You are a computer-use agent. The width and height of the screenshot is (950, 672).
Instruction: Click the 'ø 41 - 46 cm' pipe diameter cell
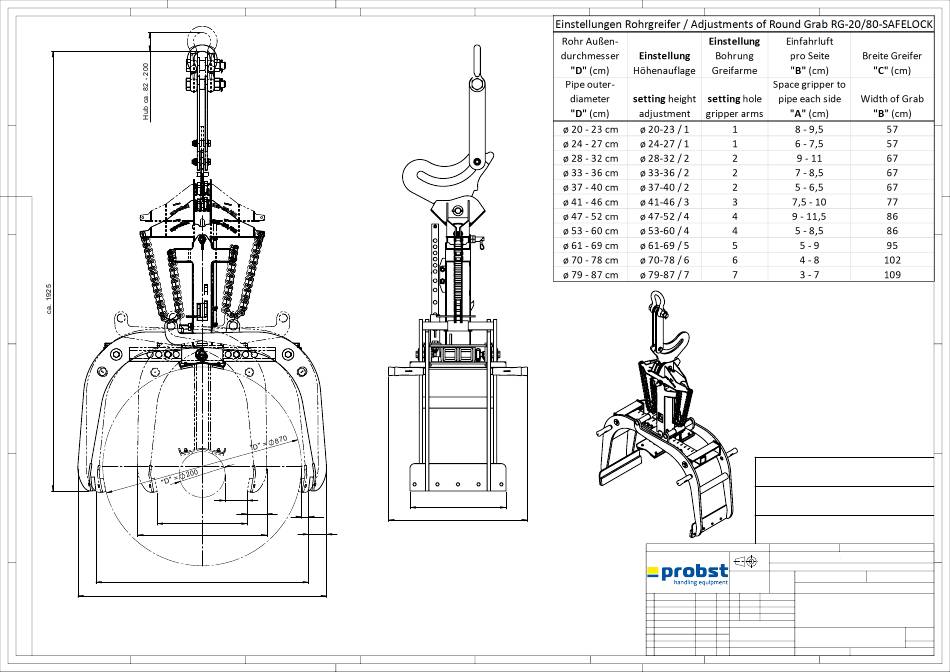point(590,201)
